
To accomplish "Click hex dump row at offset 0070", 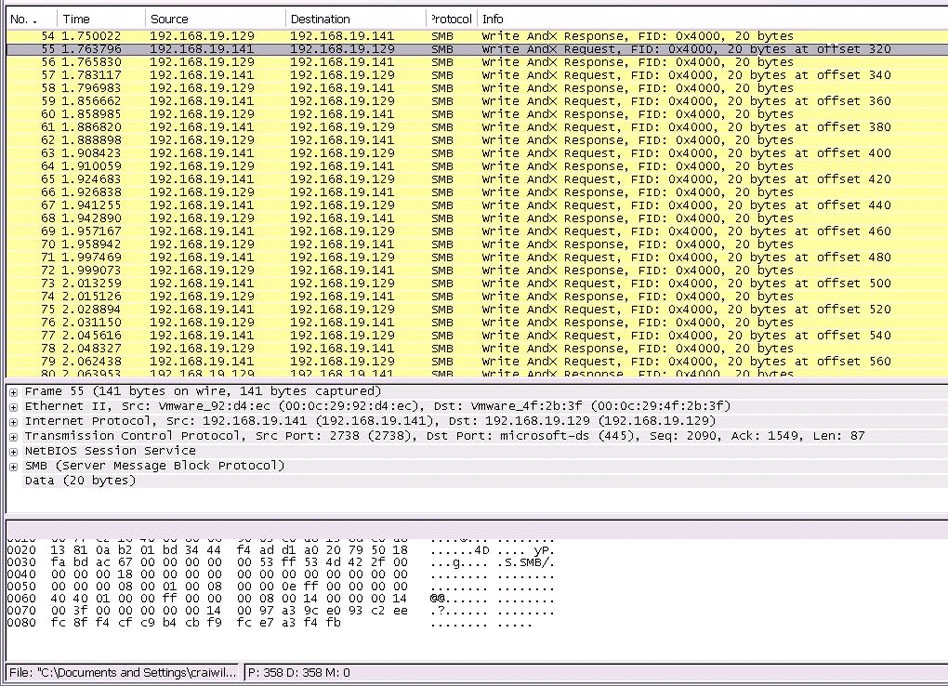I will [x=281, y=611].
